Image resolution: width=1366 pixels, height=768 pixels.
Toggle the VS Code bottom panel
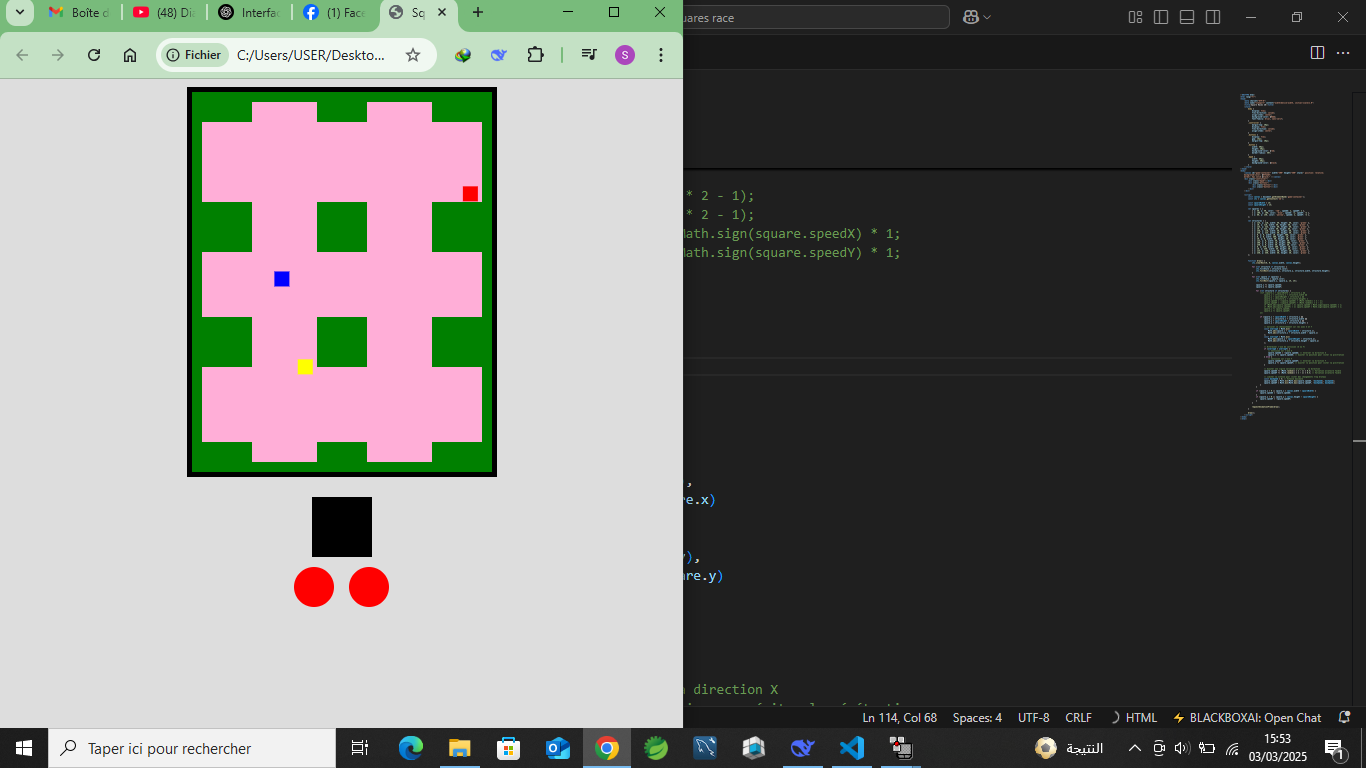click(x=1187, y=17)
